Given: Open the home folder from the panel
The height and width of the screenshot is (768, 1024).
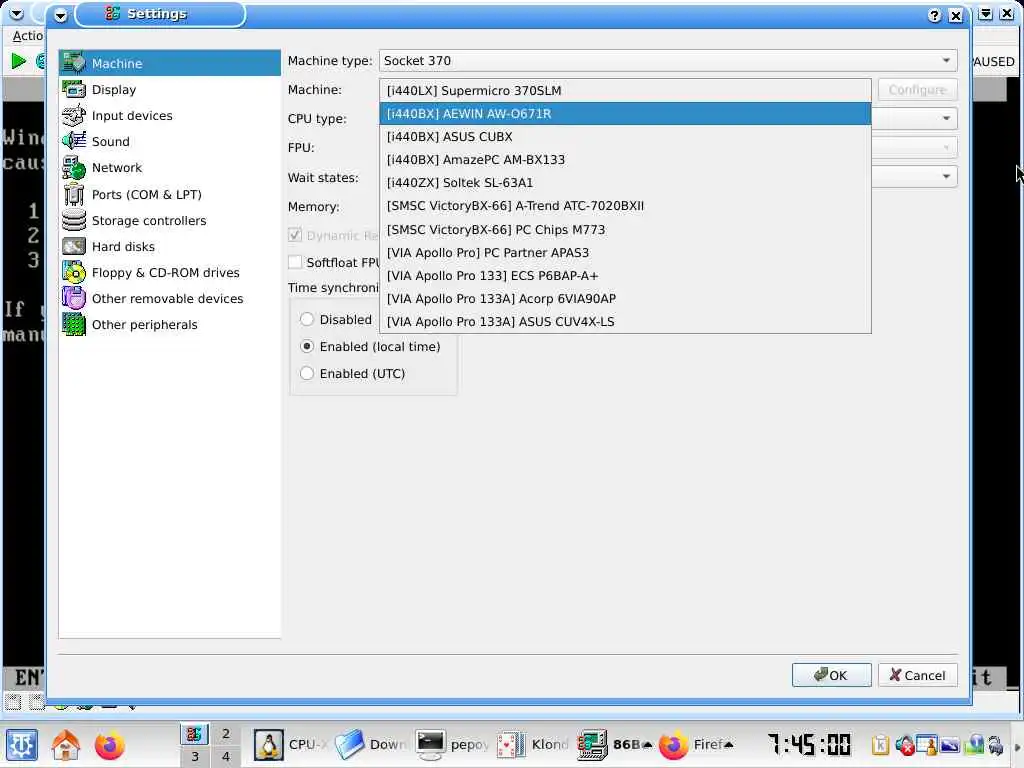Looking at the screenshot, I should pos(66,745).
